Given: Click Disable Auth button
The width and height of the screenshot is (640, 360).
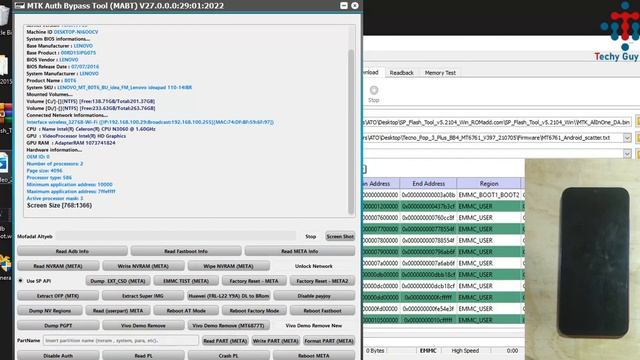Looking at the screenshot, I should point(58,356).
